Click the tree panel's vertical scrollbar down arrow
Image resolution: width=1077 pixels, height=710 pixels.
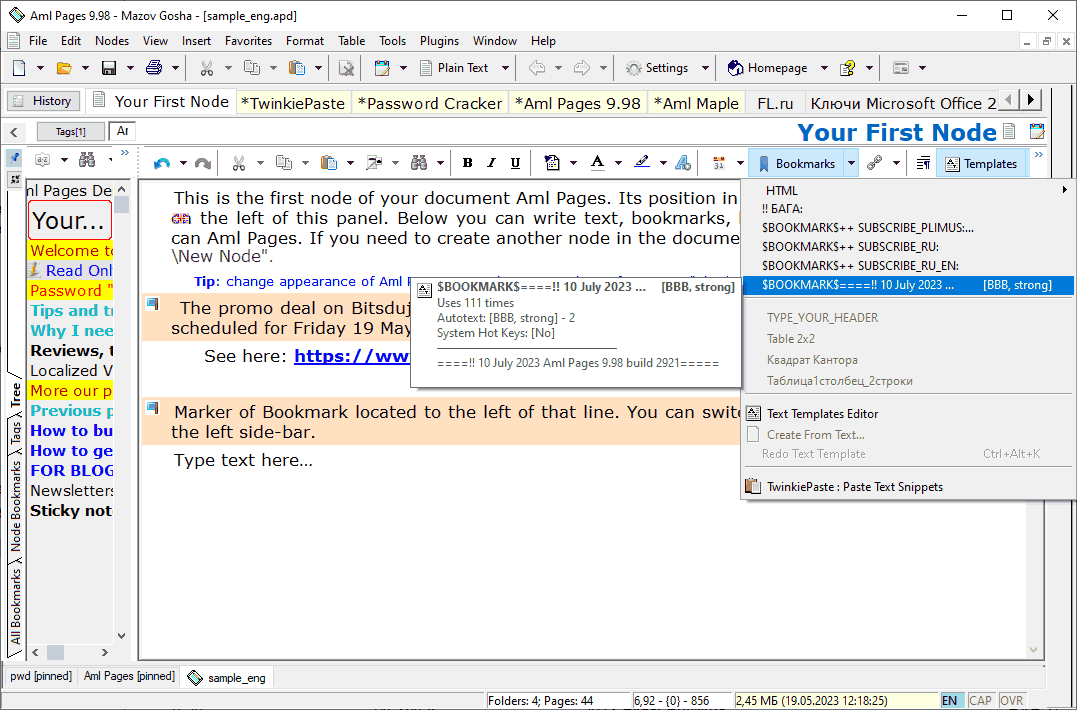coord(122,636)
